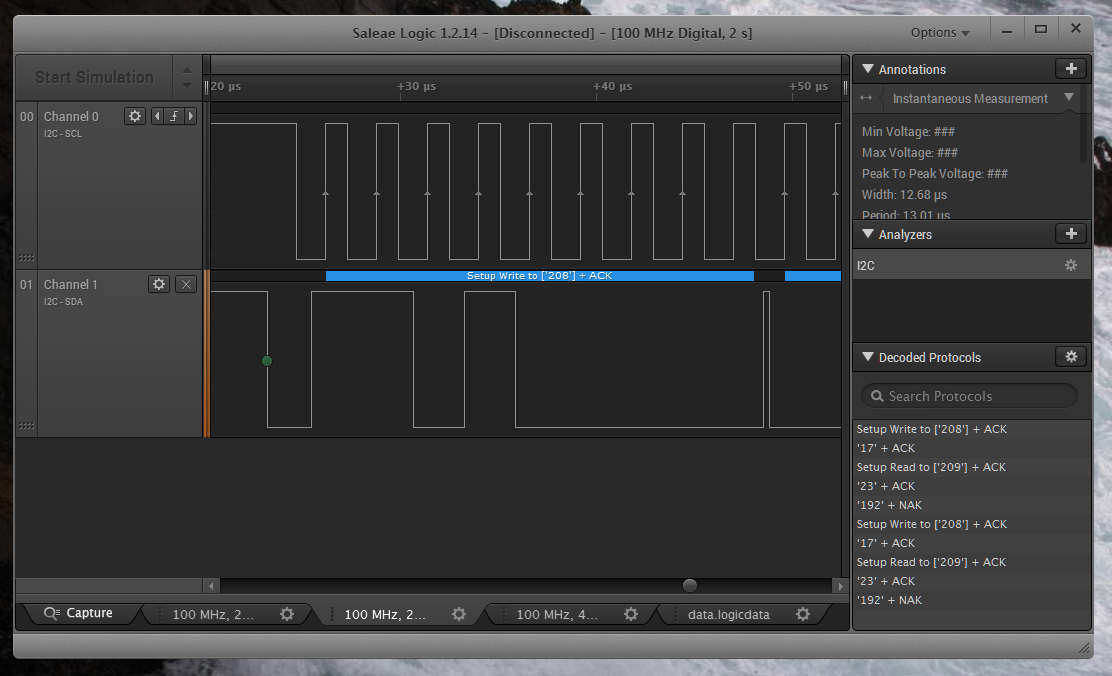Increase sample count with up arrow
The width and height of the screenshot is (1112, 676).
point(187,70)
